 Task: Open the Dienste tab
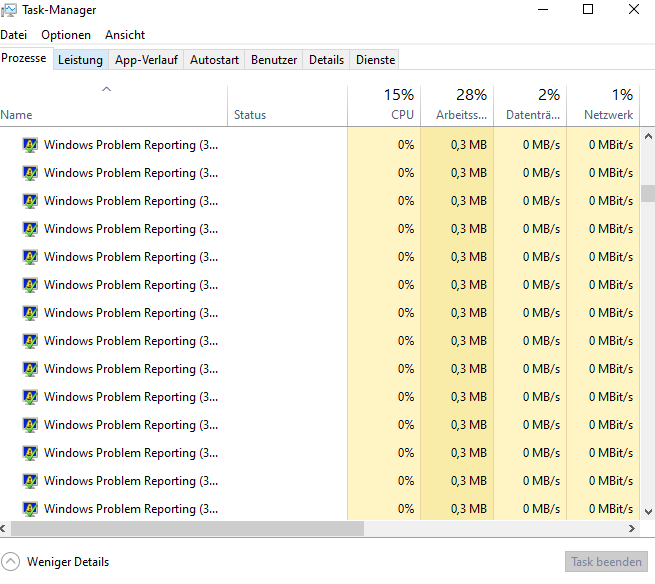pos(375,60)
